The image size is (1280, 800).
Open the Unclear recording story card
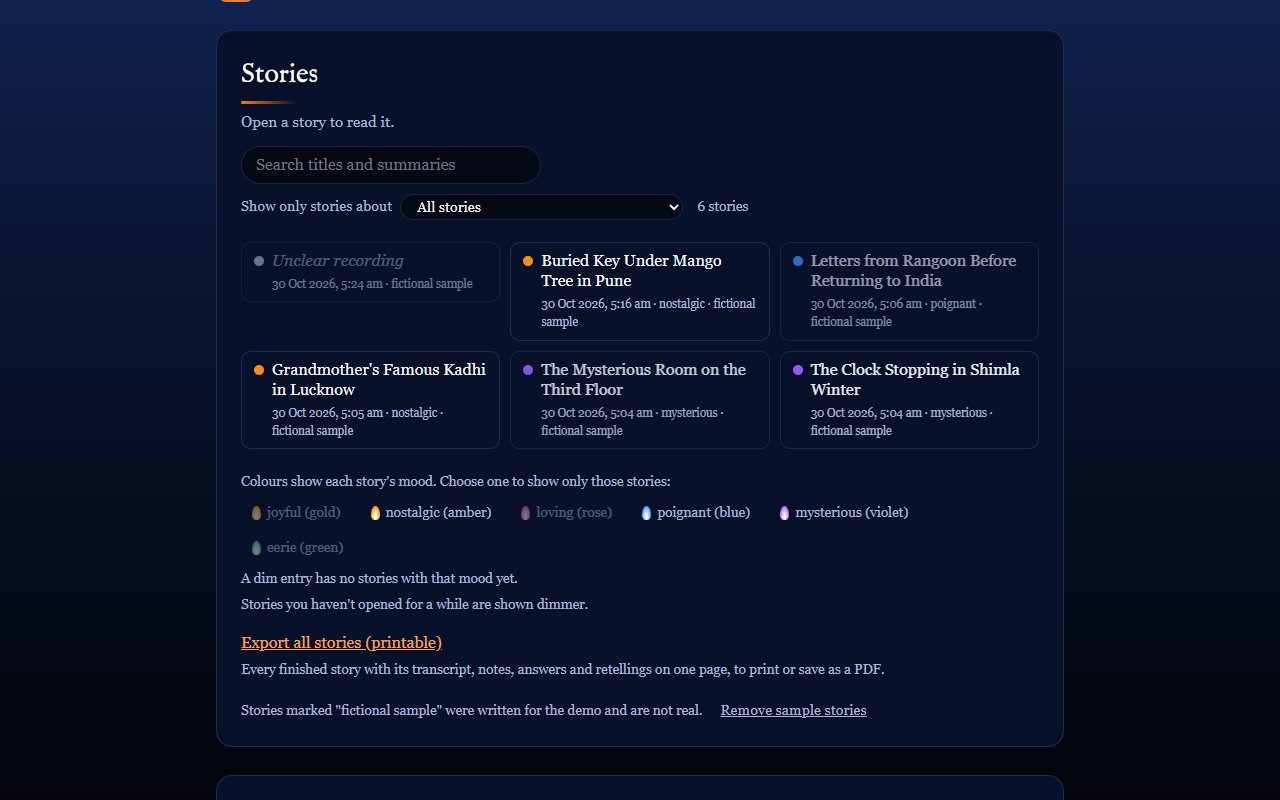coord(370,272)
